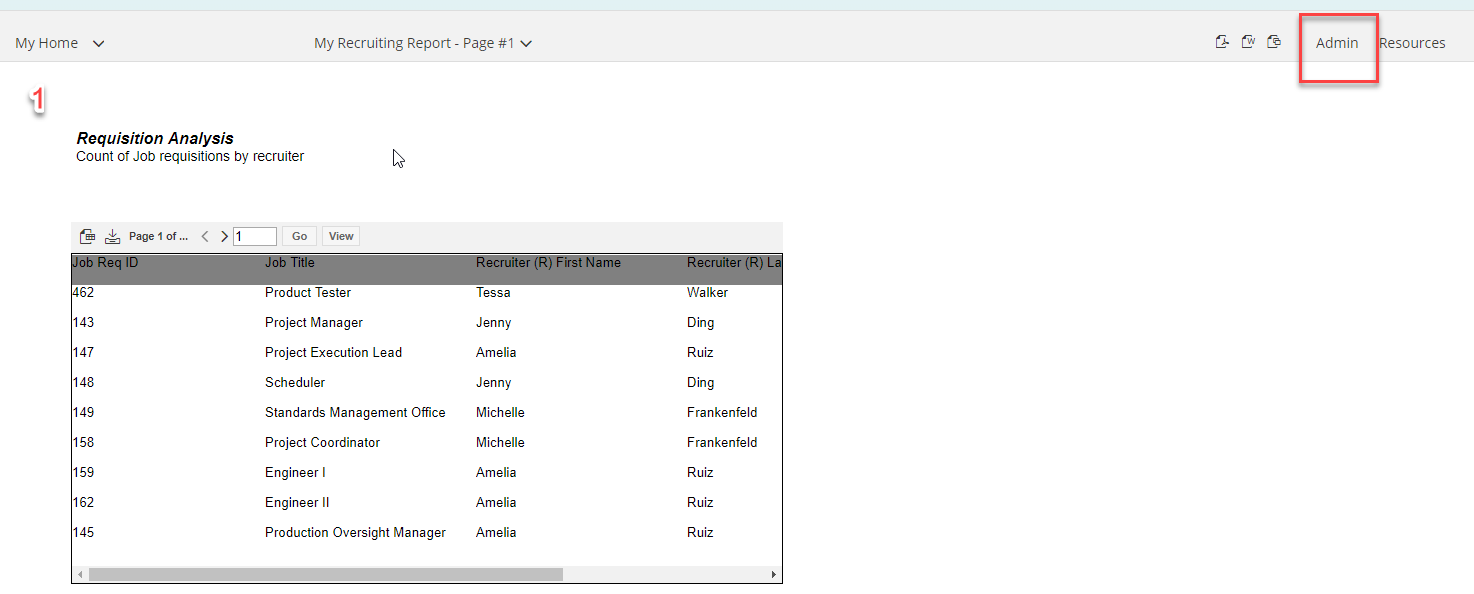Select the Project Manager job title
The width and height of the screenshot is (1474, 594).
(314, 323)
